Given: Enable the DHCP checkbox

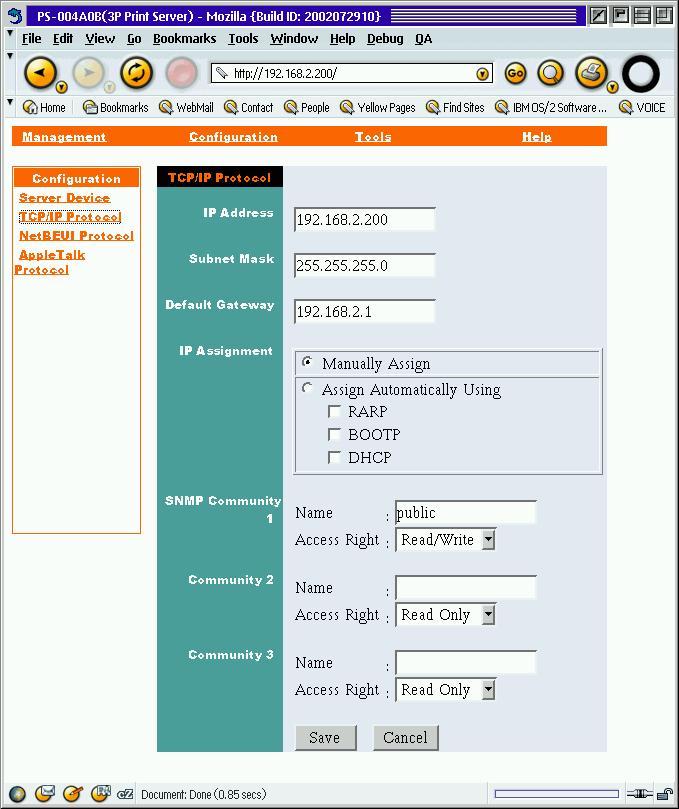Looking at the screenshot, I should pyautogui.click(x=335, y=458).
